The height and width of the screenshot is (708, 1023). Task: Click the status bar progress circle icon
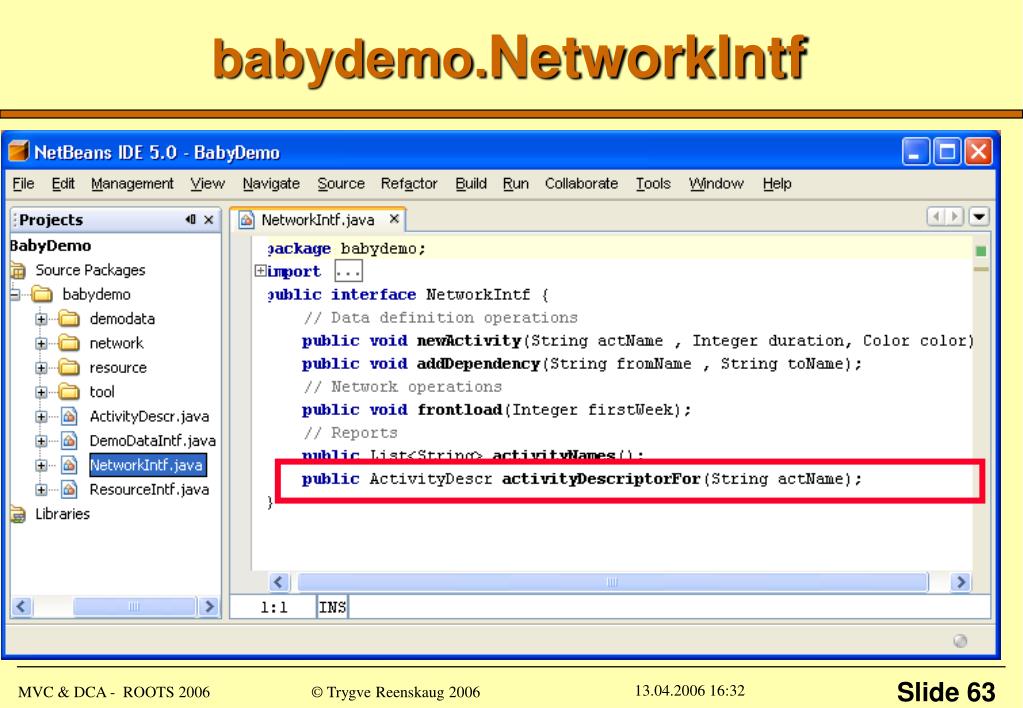coord(960,641)
